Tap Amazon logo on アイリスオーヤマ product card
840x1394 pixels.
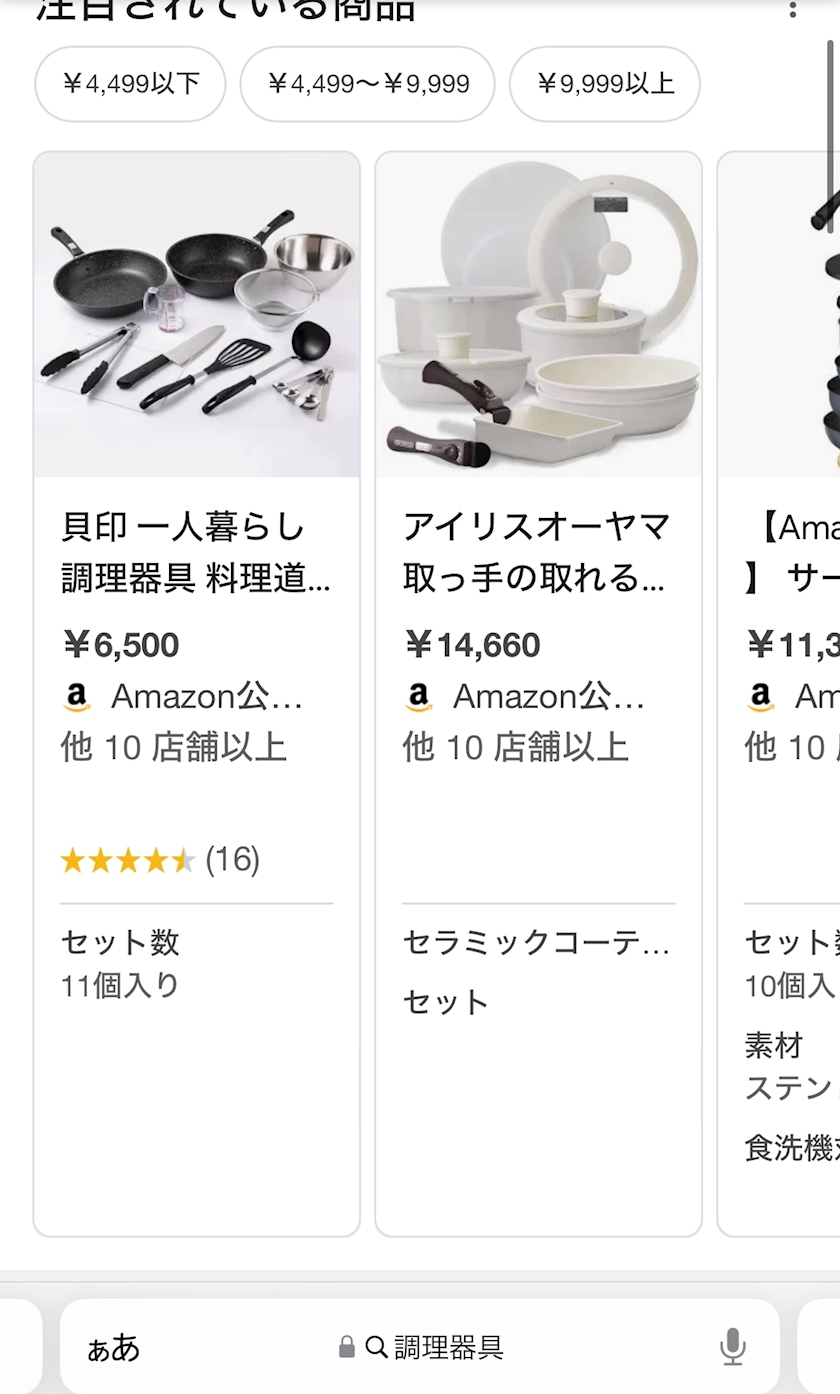(x=419, y=697)
